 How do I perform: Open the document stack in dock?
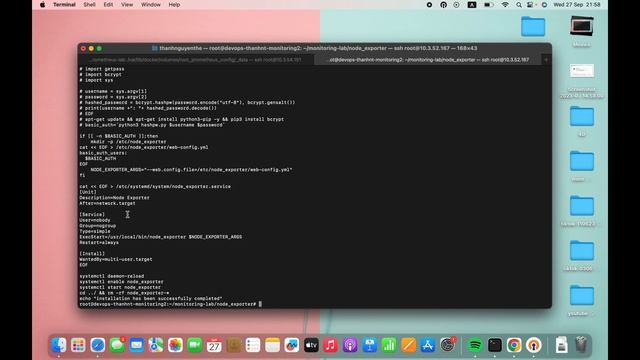[561, 345]
